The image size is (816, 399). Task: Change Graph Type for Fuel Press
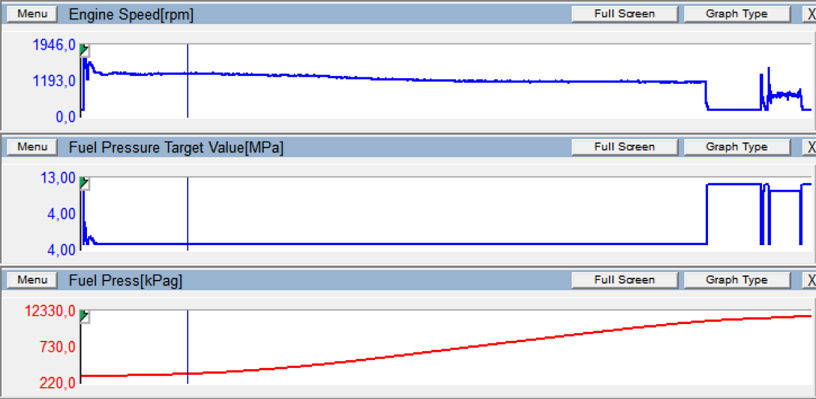click(736, 280)
